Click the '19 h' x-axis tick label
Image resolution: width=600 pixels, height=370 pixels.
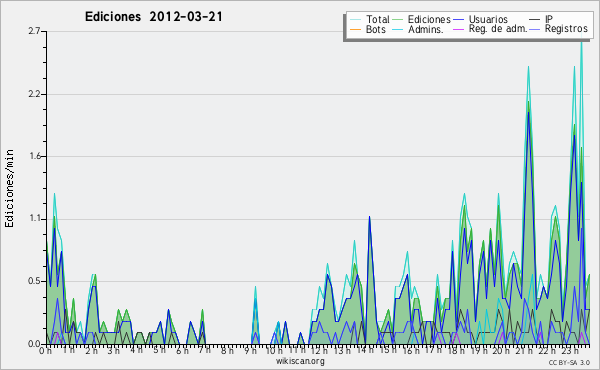[x=478, y=351]
